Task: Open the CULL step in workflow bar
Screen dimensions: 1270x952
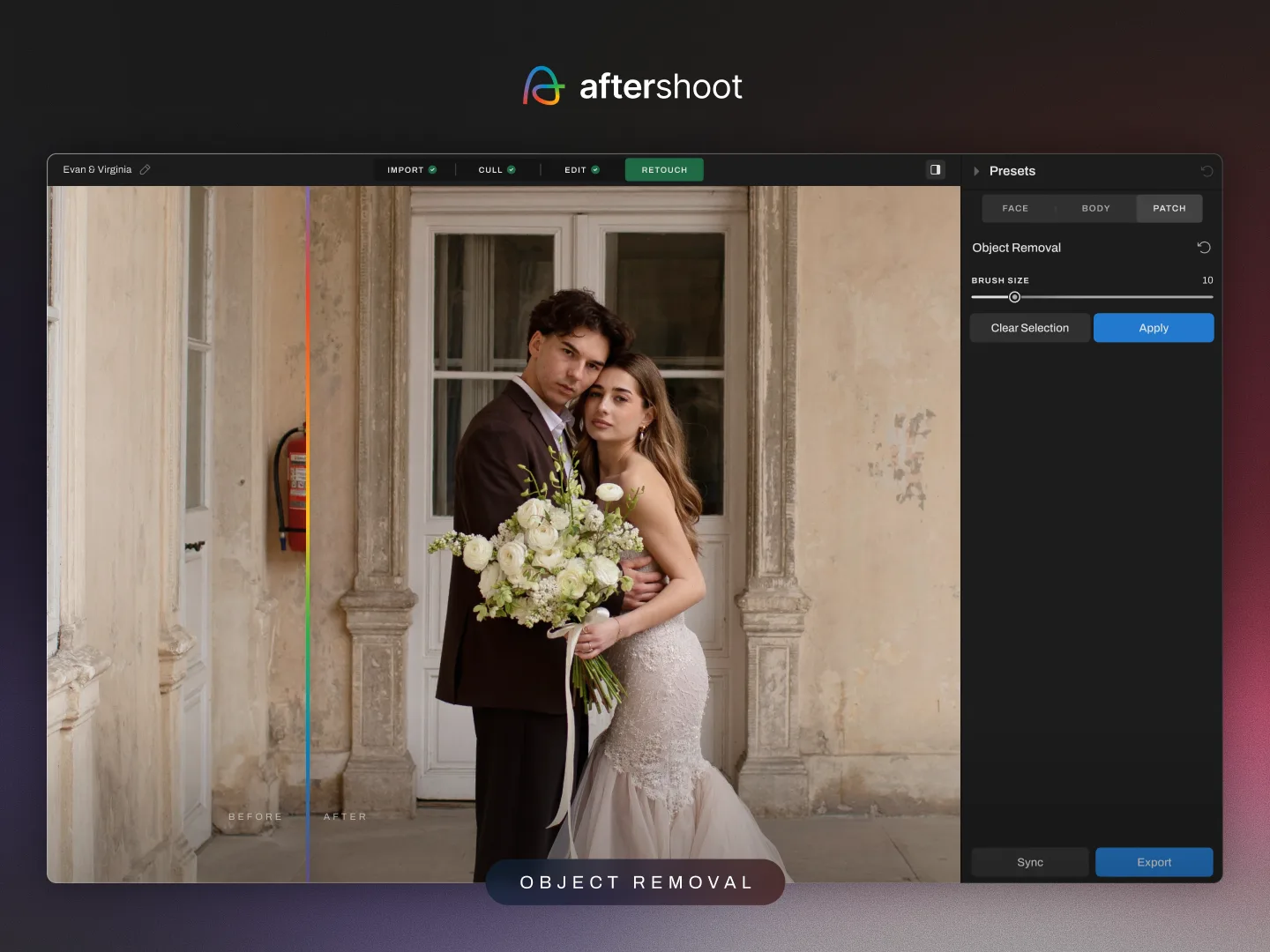Action: tap(490, 168)
